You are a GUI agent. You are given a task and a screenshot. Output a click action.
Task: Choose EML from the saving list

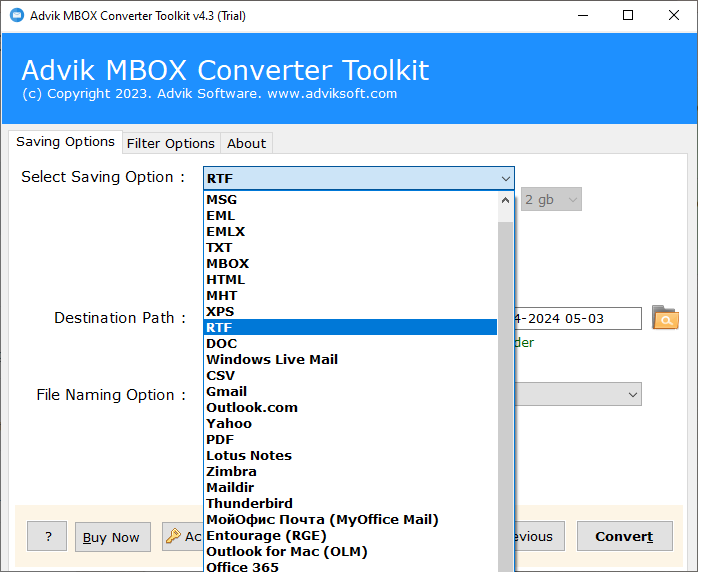(x=351, y=216)
